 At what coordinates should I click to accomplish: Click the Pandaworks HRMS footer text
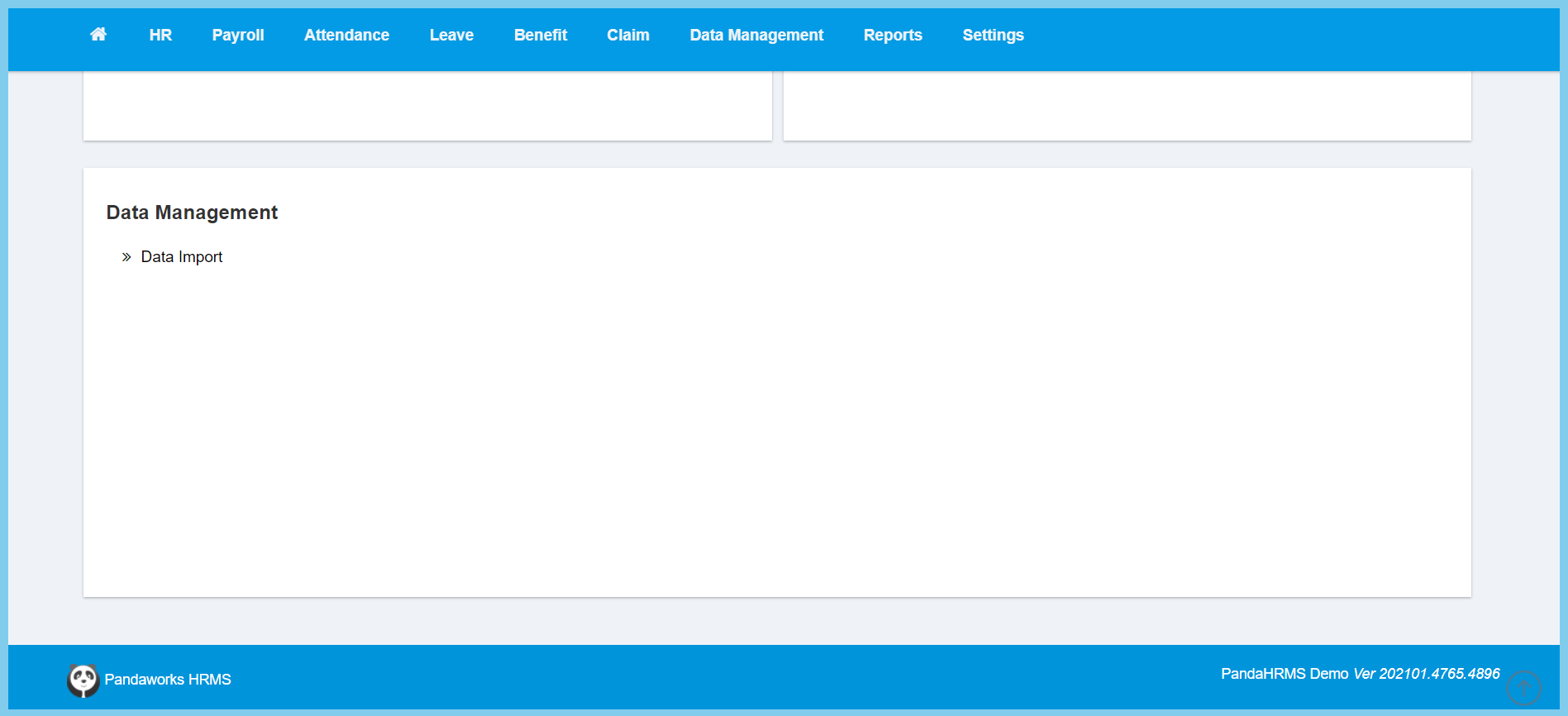point(168,680)
